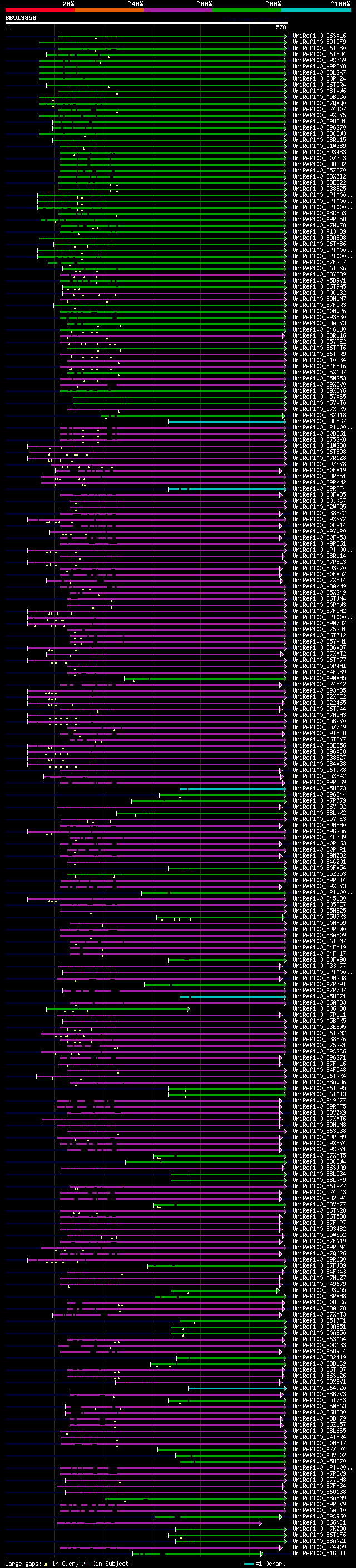Screen dimensions: 356x1568
Task: Click UniRef100_A5H273 entry
Action: tap(319, 788)
